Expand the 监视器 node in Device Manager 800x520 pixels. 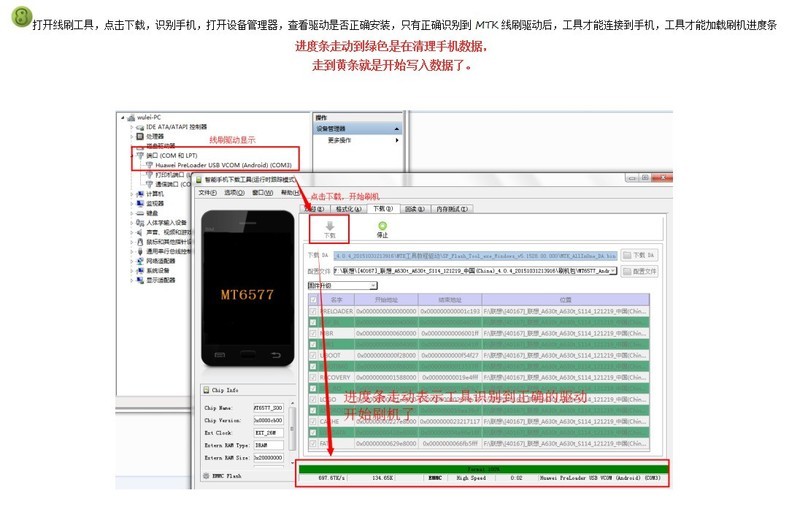pyautogui.click(x=132, y=204)
